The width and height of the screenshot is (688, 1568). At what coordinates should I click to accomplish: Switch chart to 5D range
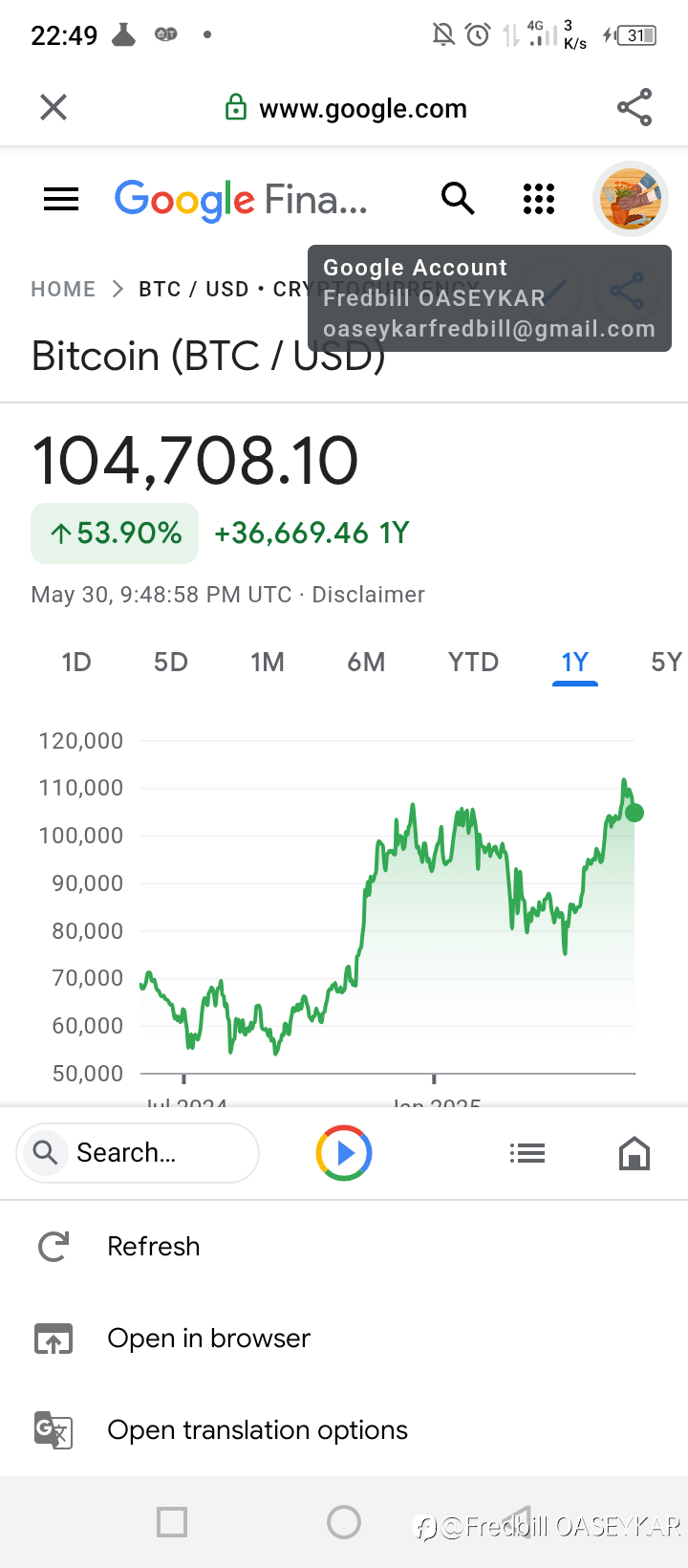(x=171, y=662)
